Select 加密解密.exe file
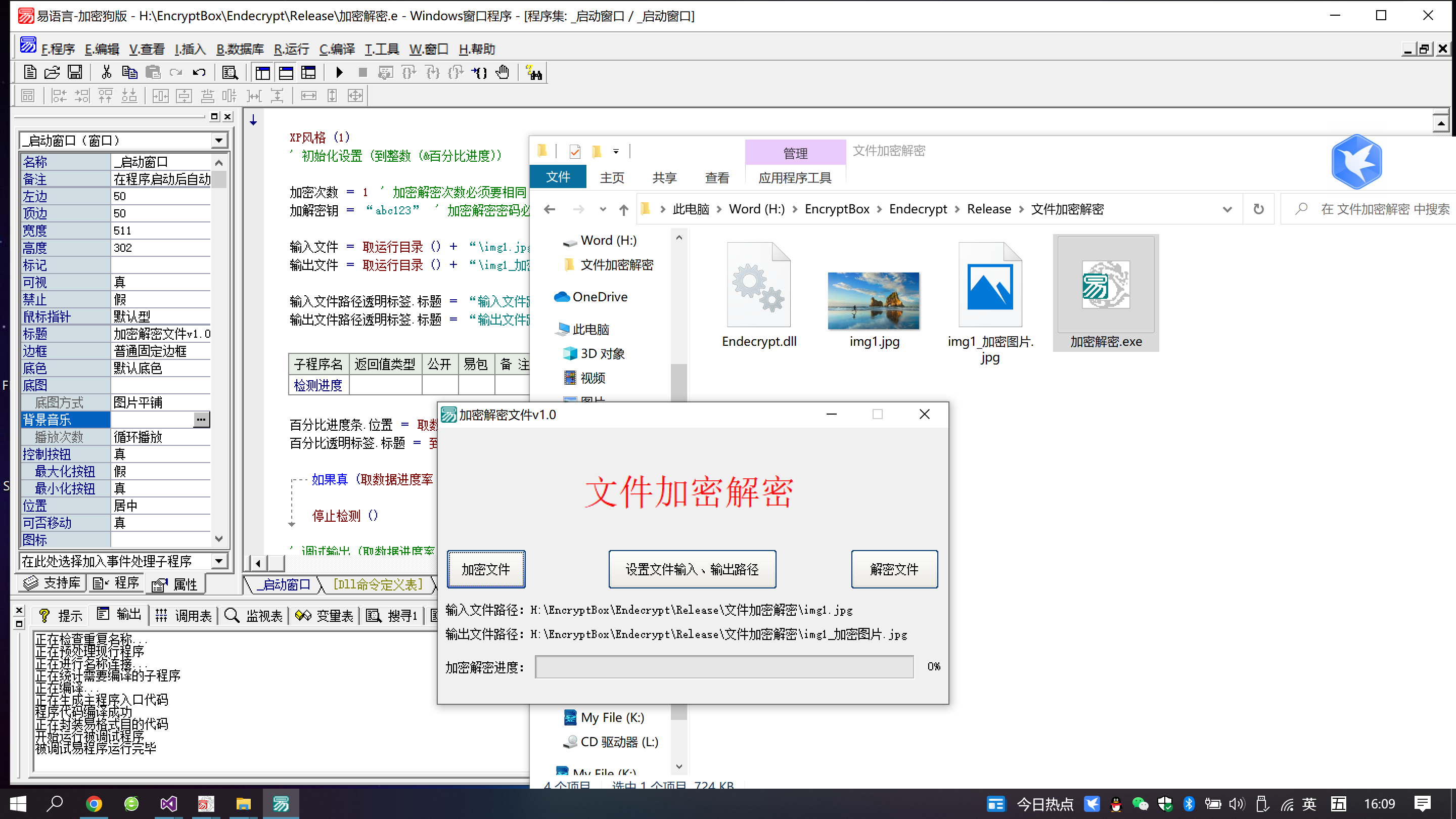Screen dimensions: 1456x819 tap(1106, 293)
